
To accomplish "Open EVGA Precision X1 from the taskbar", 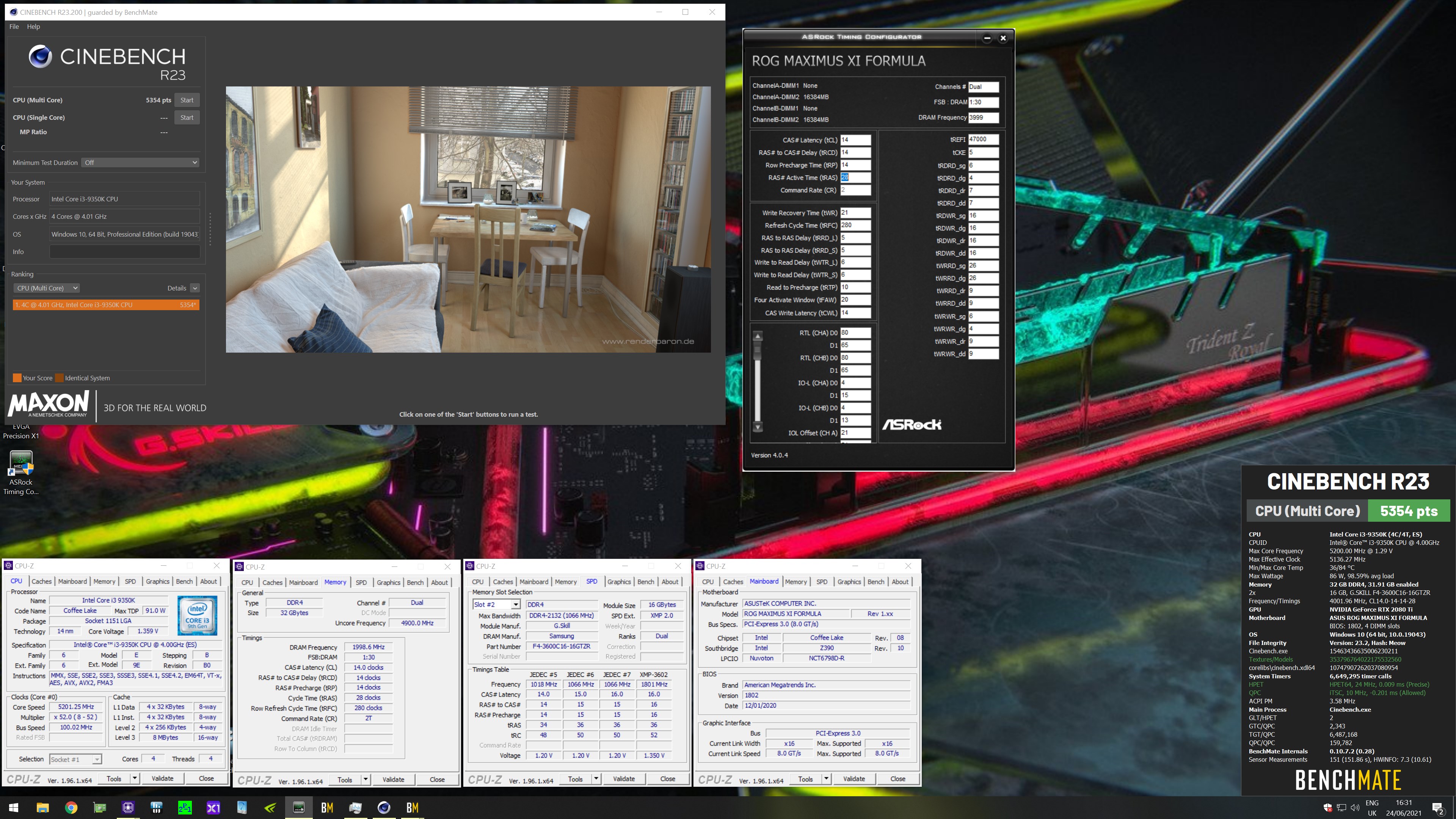I will point(213,807).
